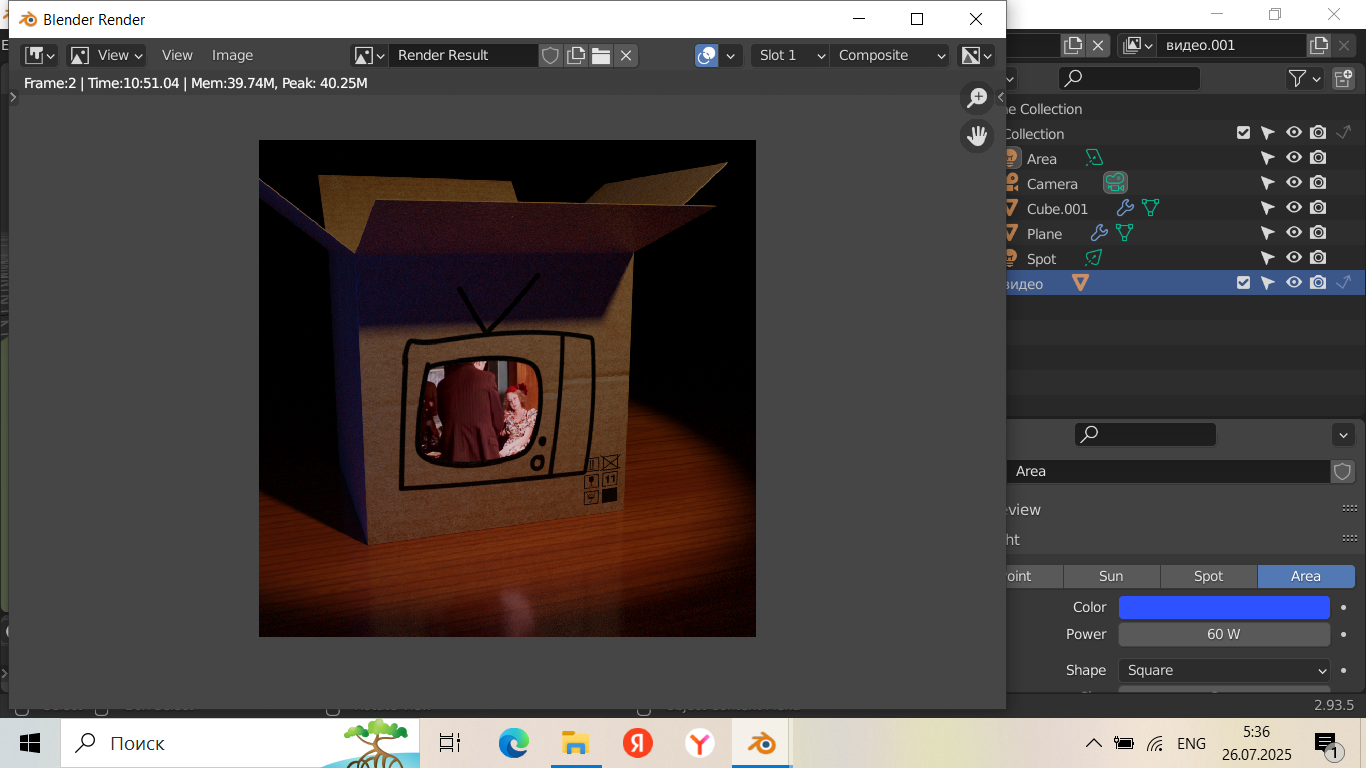Open the Image menu in header
Image resolution: width=1366 pixels, height=768 pixels.
pyautogui.click(x=232, y=56)
